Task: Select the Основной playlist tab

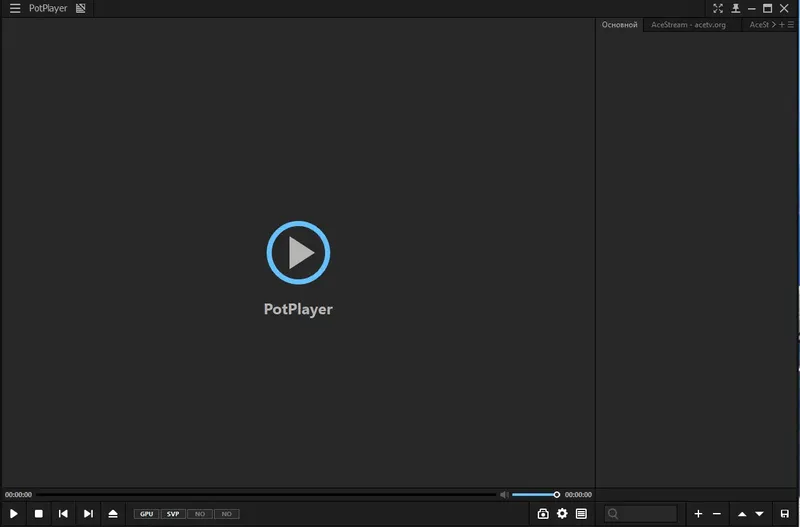Action: 619,24
